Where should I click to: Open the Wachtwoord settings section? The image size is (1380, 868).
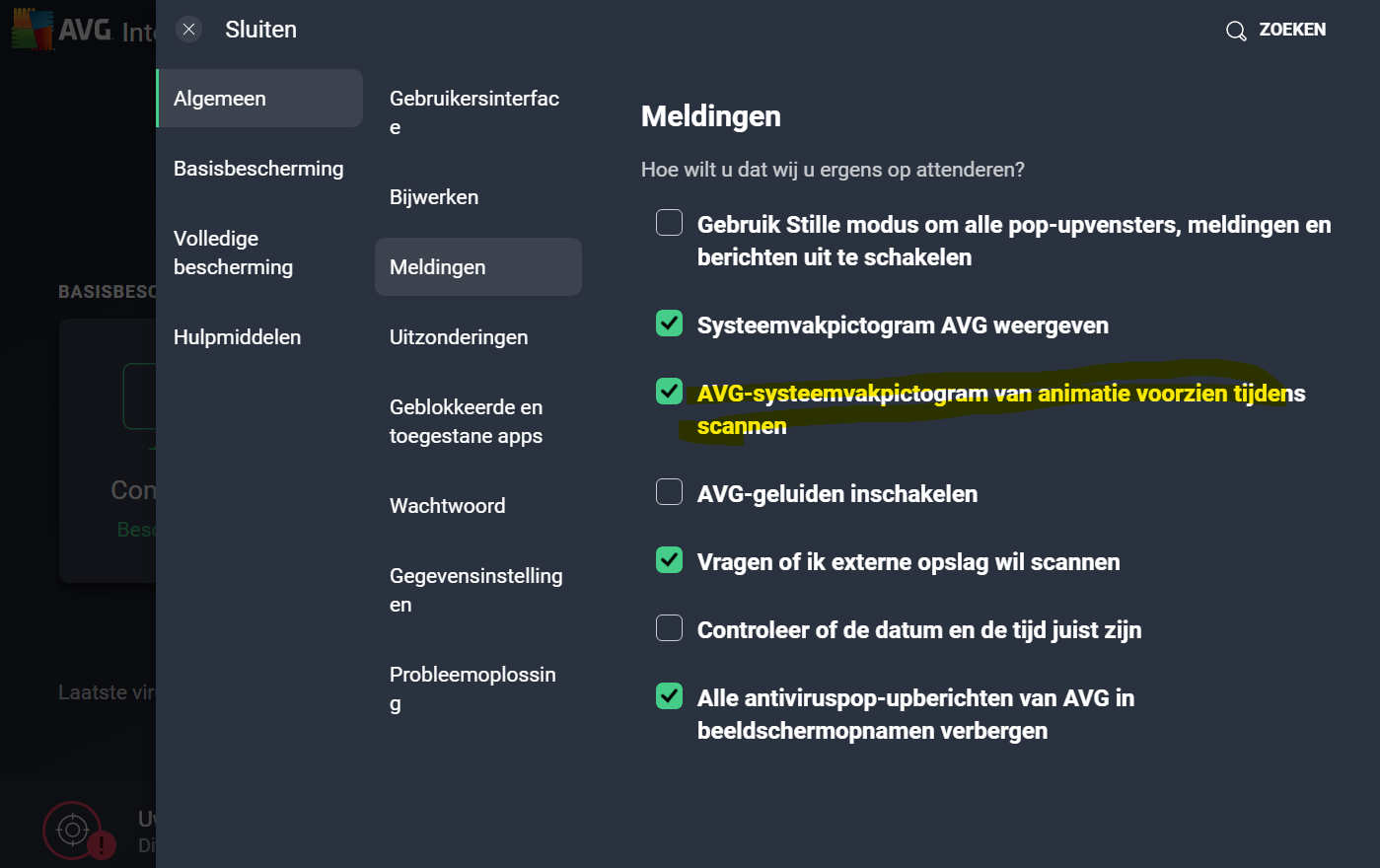(448, 506)
